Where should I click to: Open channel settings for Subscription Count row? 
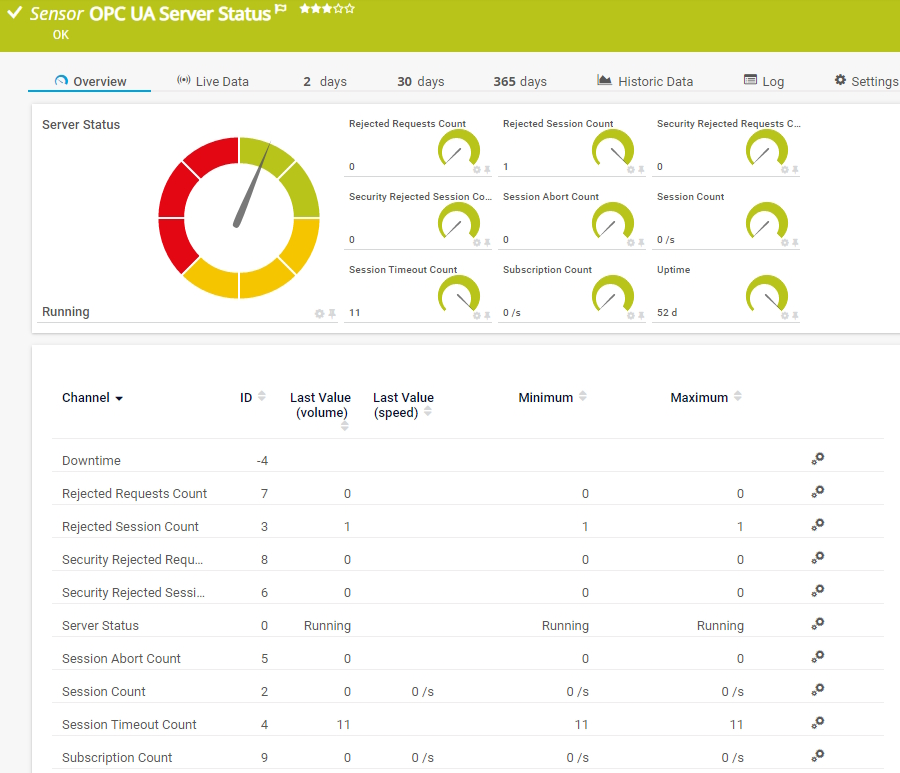pos(817,756)
